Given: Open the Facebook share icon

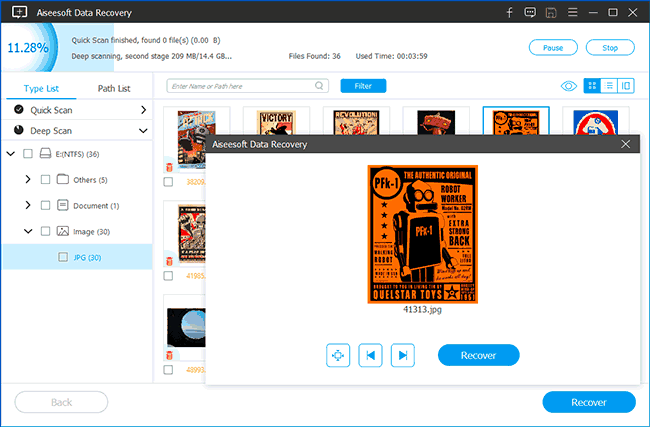Looking at the screenshot, I should (509, 12).
